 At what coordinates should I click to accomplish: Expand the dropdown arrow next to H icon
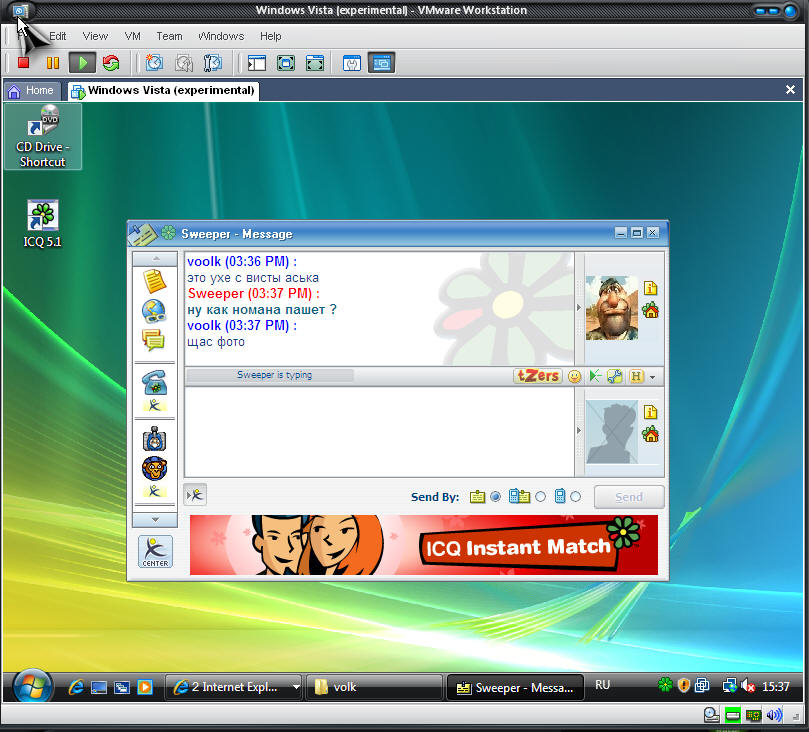click(653, 378)
